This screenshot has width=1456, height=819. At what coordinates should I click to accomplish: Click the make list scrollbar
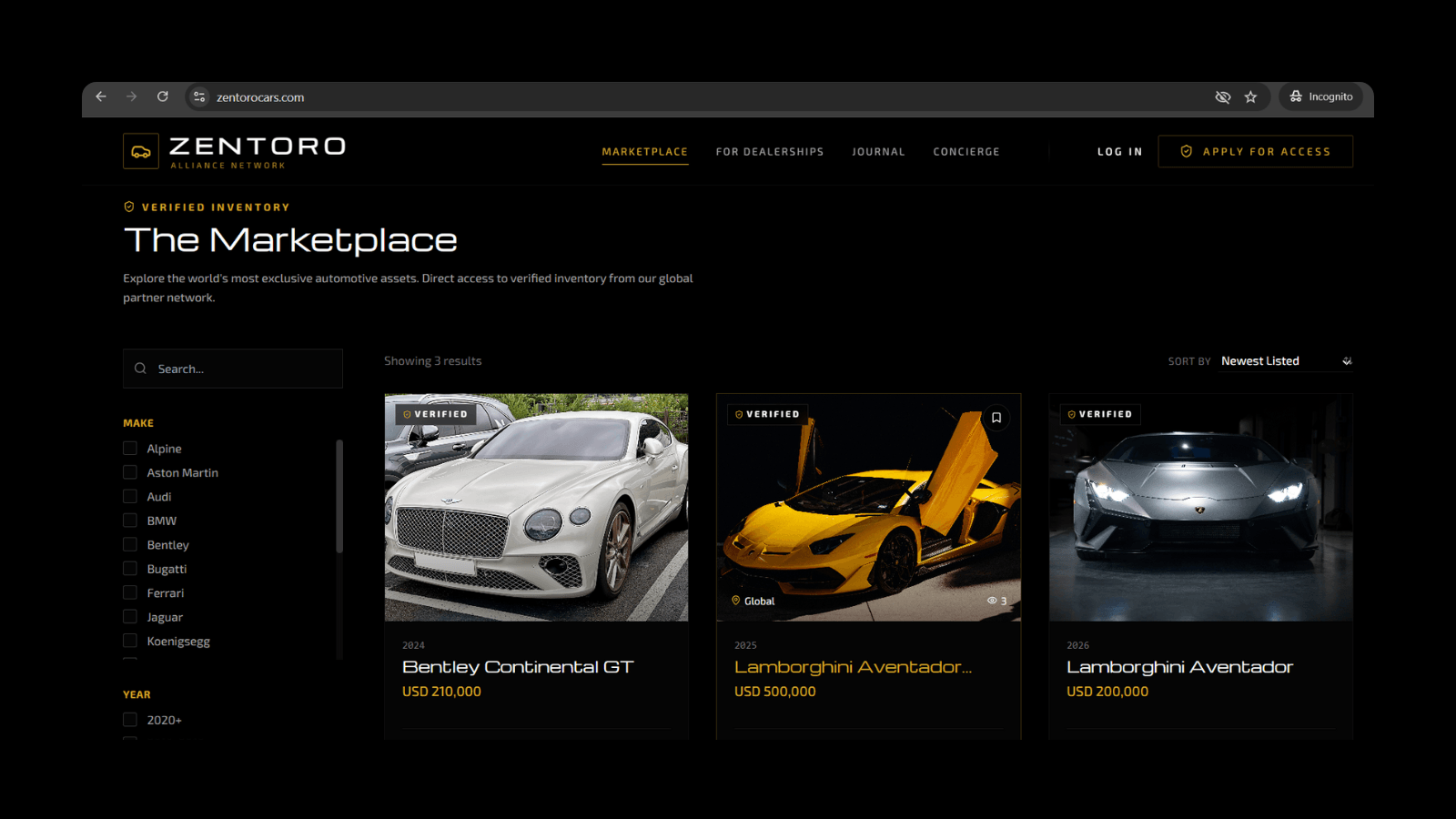pos(339,496)
